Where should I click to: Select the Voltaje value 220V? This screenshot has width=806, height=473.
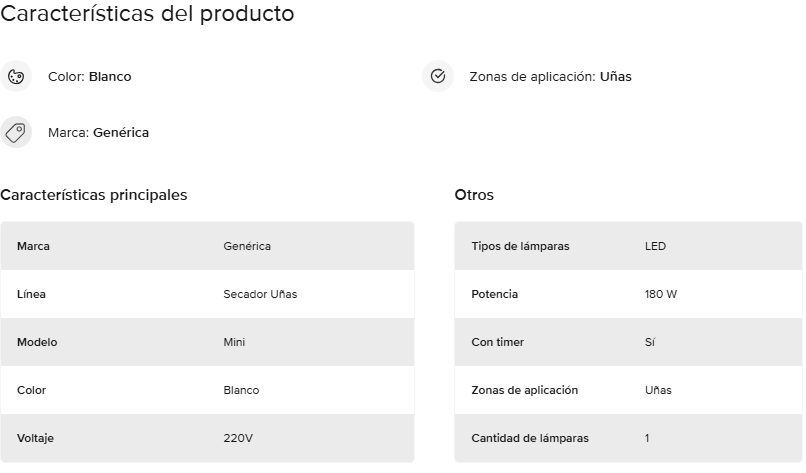coord(238,438)
